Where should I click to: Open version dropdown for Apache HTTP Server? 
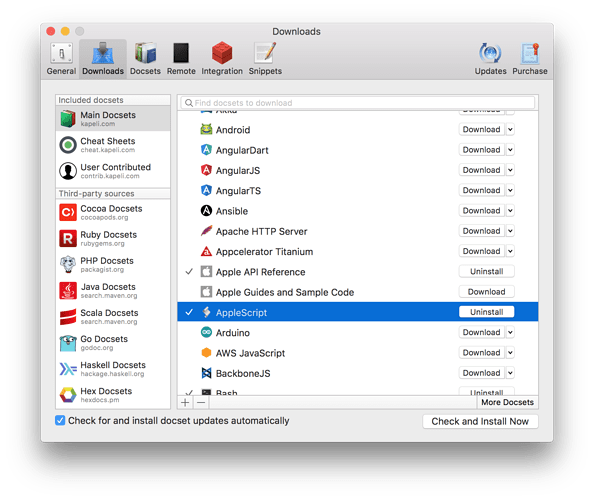pos(510,231)
